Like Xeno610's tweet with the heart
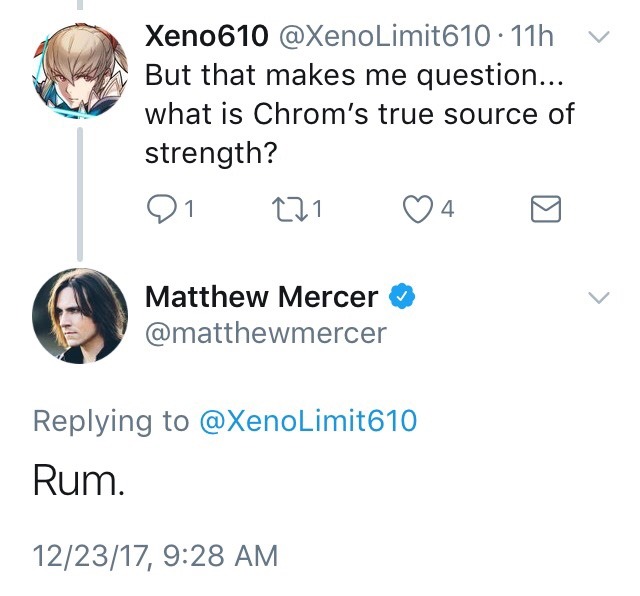Image resolution: width=640 pixels, height=596 pixels. point(416,208)
